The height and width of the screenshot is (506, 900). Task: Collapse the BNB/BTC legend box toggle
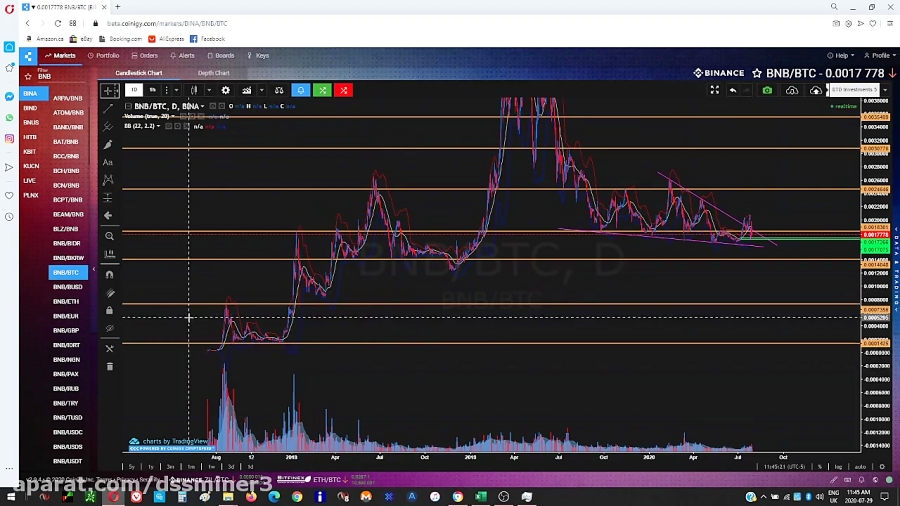[x=128, y=106]
